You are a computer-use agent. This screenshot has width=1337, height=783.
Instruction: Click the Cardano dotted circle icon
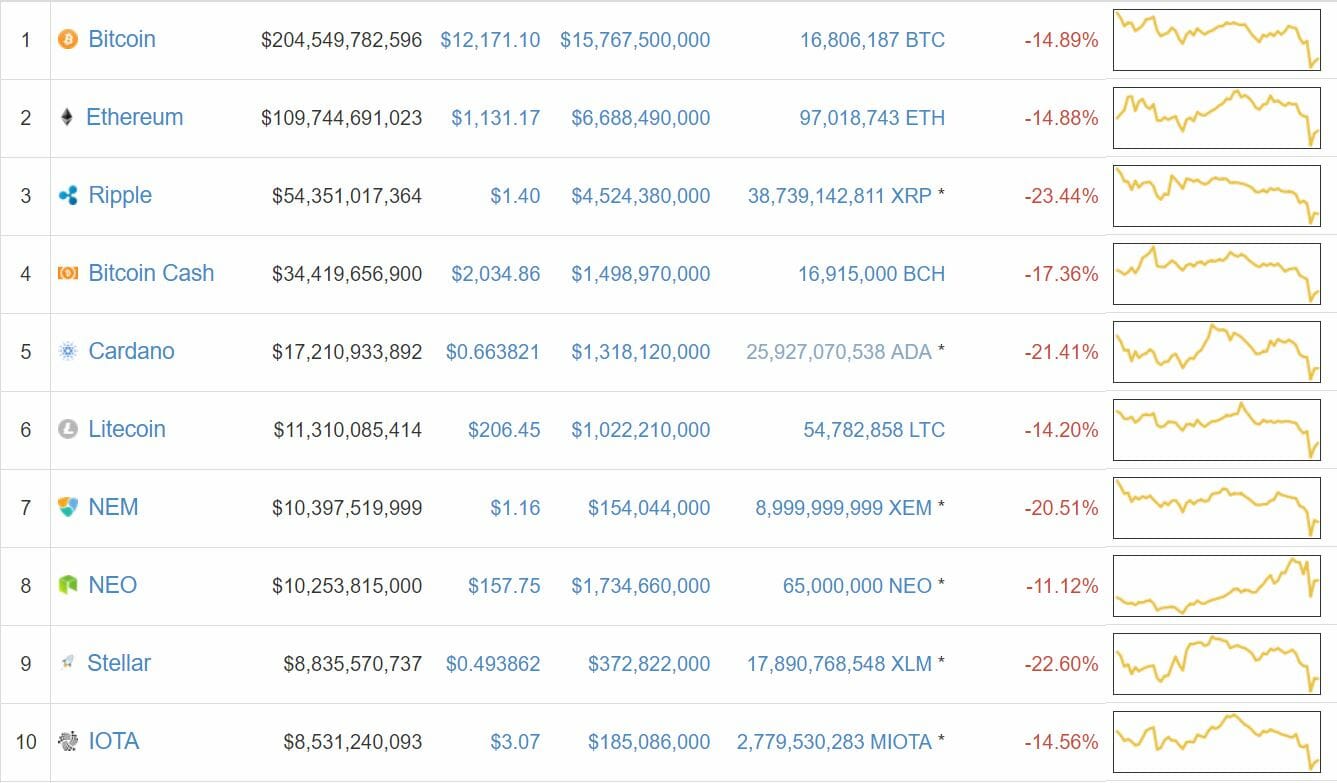pyautogui.click(x=68, y=352)
